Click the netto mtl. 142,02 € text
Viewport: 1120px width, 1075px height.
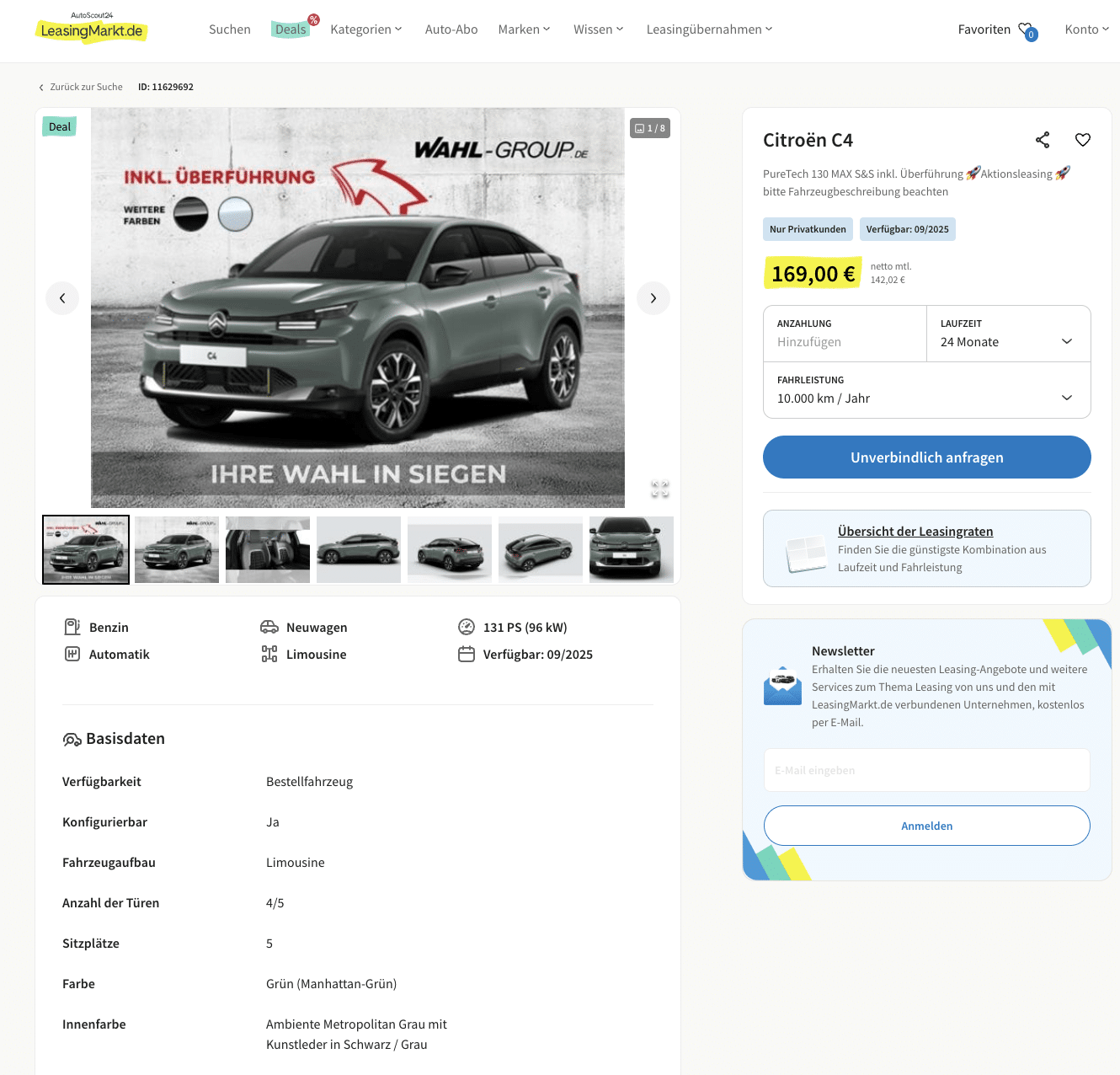[891, 273]
